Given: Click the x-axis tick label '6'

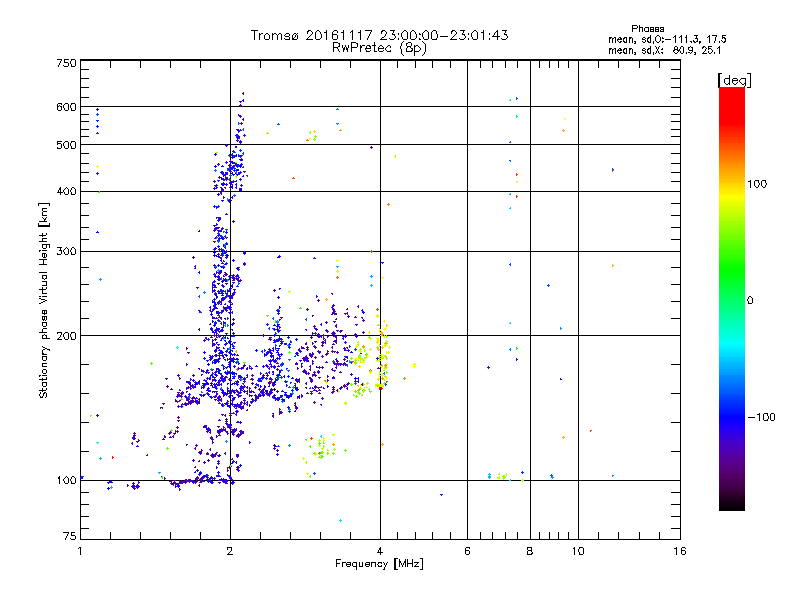Looking at the screenshot, I should click(467, 551).
